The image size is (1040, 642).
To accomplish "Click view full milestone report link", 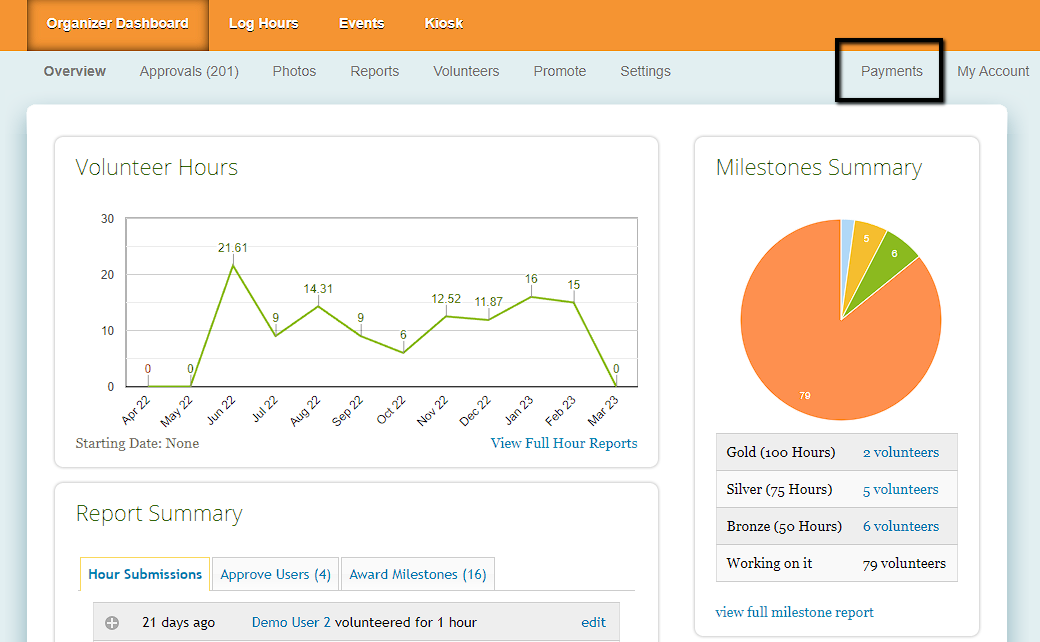I will (794, 612).
